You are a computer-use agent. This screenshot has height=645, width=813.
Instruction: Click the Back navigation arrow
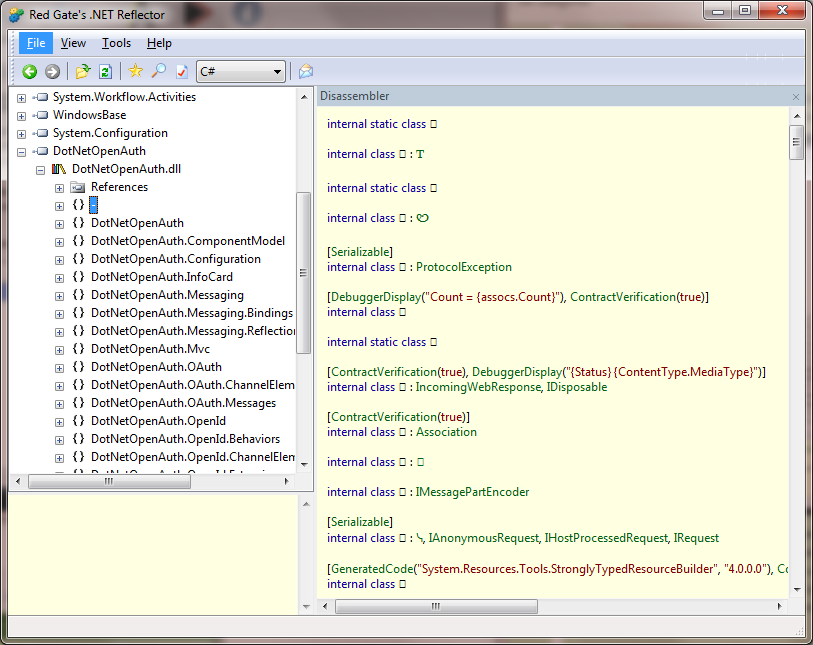pos(30,72)
